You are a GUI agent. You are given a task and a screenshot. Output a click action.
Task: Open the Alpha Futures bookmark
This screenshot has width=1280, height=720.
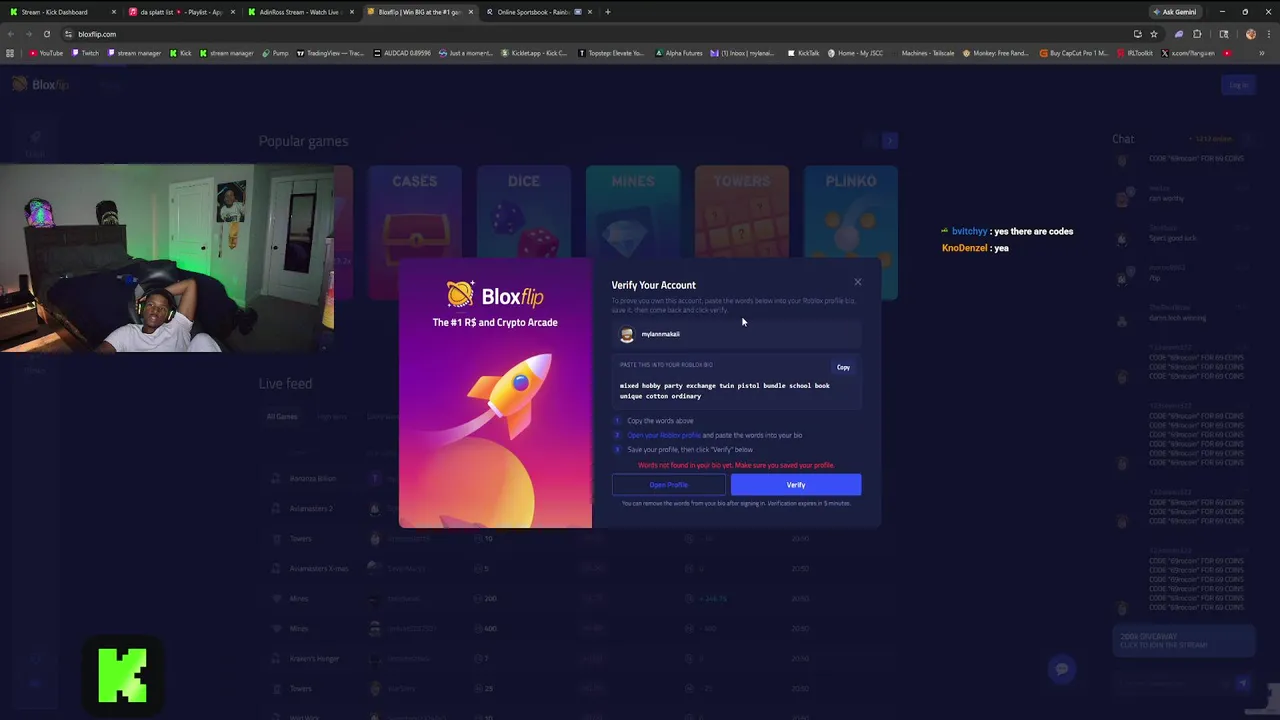coord(679,53)
